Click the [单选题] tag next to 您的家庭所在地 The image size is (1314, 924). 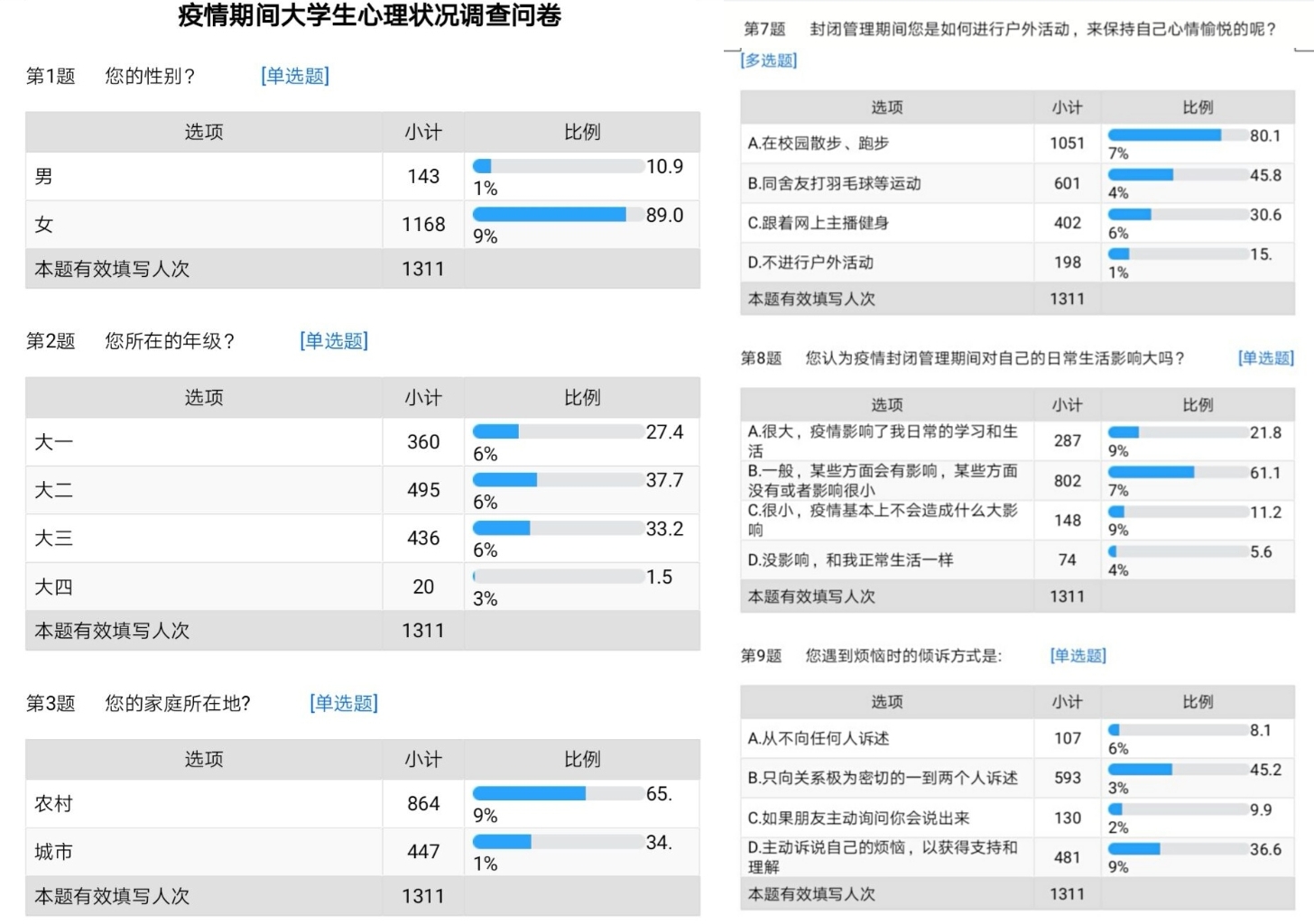[344, 703]
